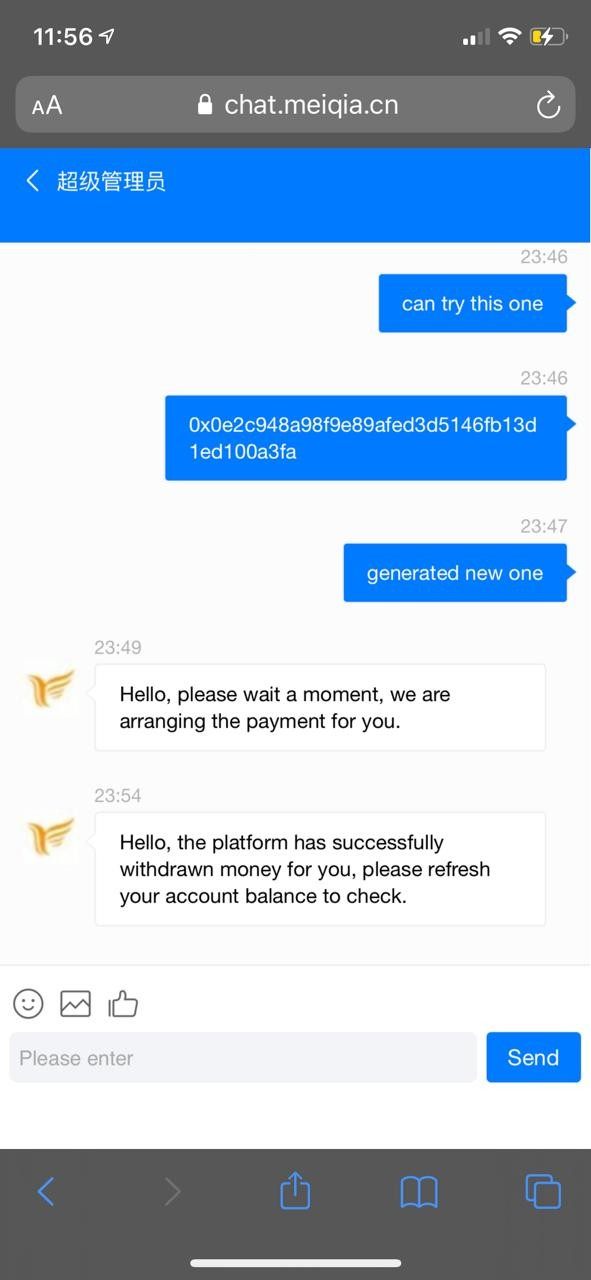This screenshot has width=591, height=1280.
Task: Open the AA reader text-size menu
Action: coord(47,105)
